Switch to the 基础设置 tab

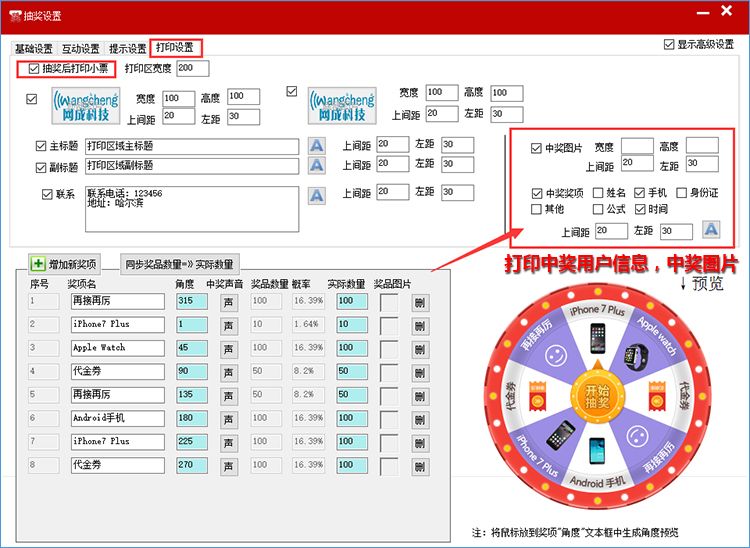[33, 48]
